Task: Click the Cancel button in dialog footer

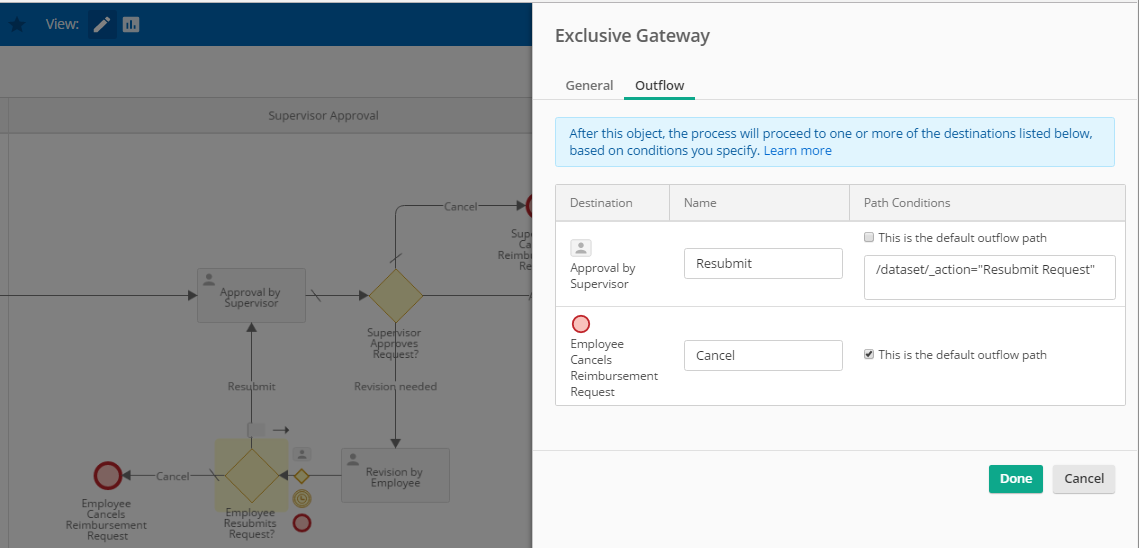Action: click(x=1083, y=479)
